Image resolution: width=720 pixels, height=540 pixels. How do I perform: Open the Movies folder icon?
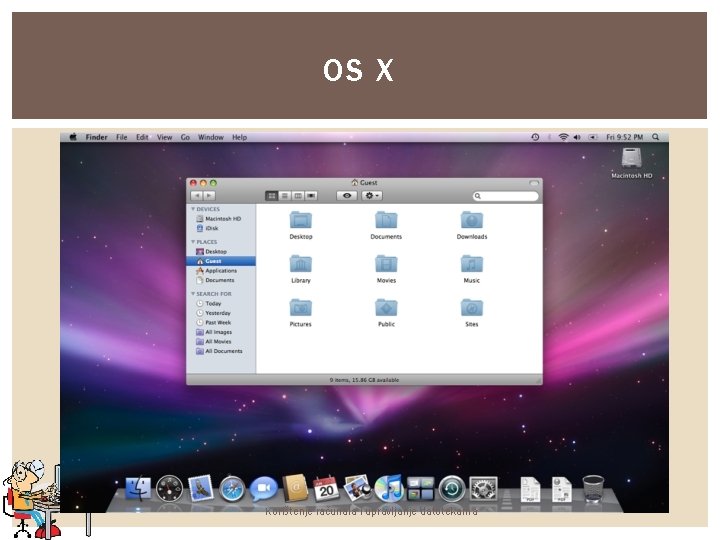[x=386, y=264]
